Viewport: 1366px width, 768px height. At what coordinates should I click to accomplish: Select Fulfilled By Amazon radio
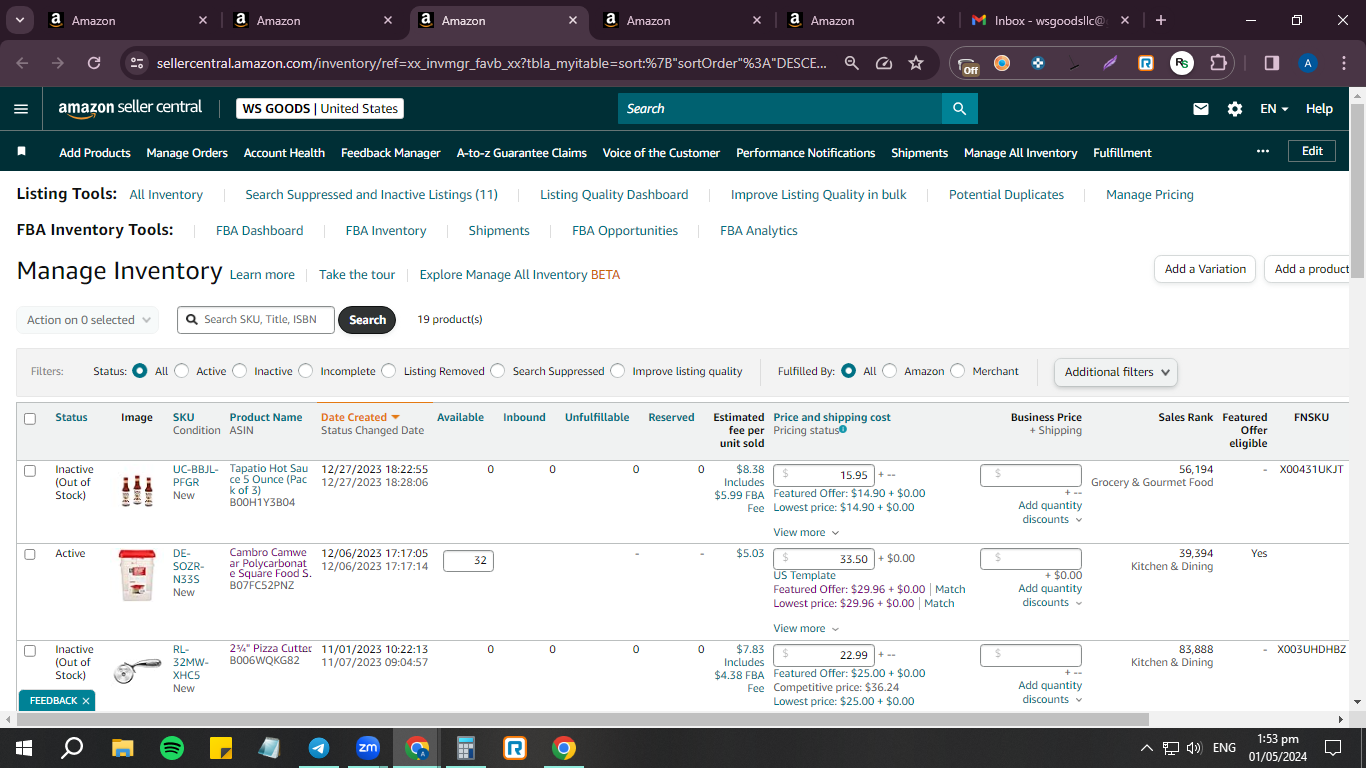coord(890,371)
